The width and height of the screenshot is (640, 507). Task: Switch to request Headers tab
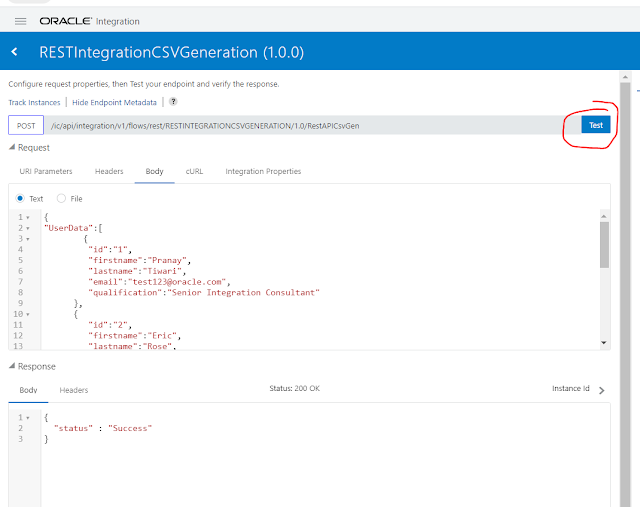point(109,171)
